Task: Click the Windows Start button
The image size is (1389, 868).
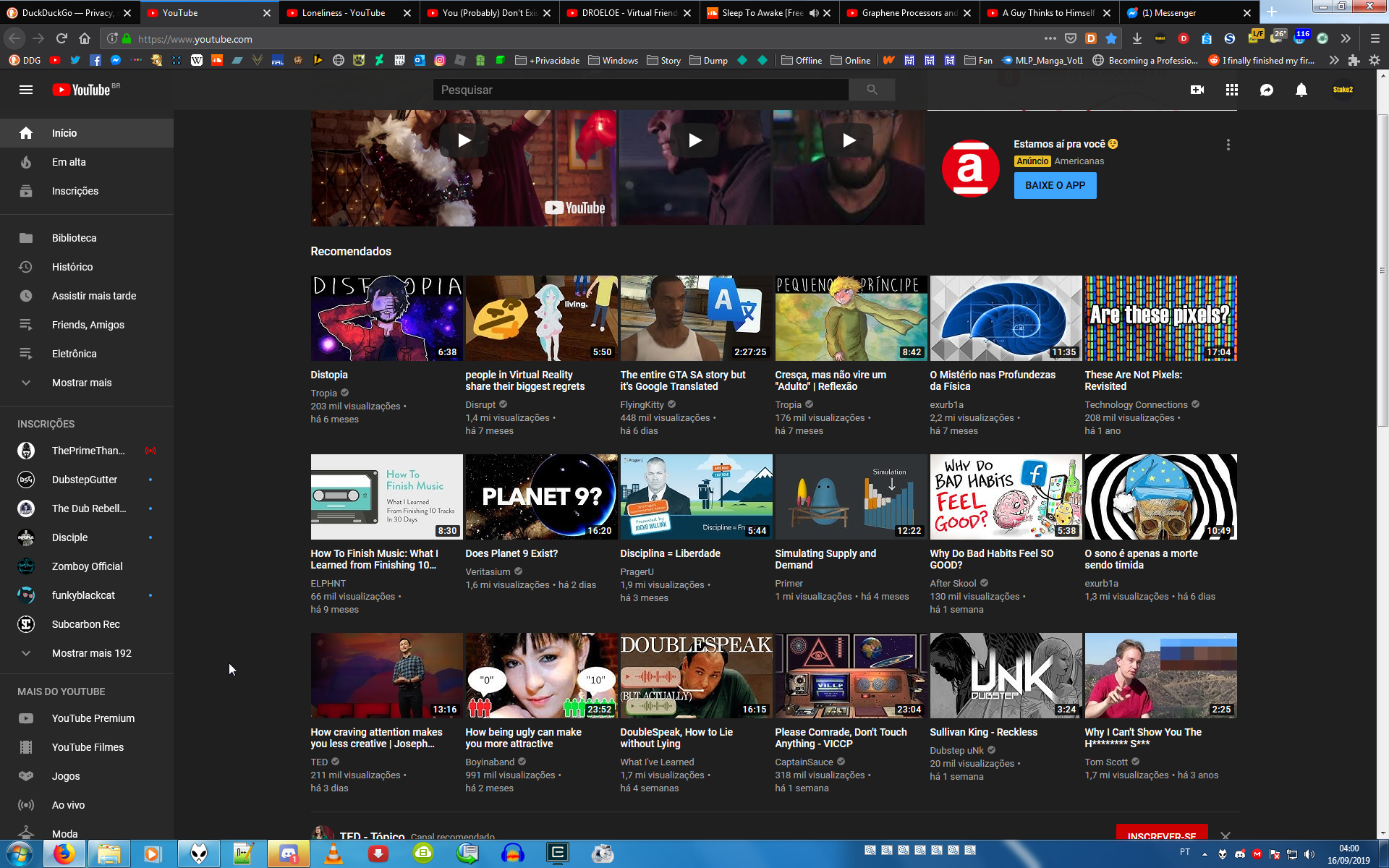Action: (x=20, y=854)
